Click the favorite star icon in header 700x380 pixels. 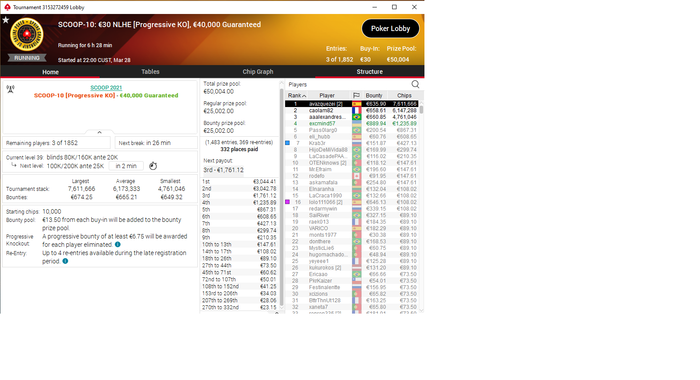(6, 20)
